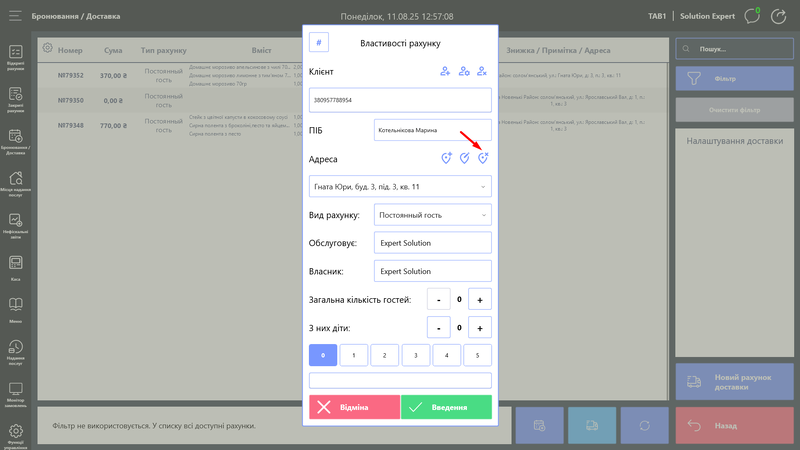
Task: Select number button 3
Action: coord(416,355)
